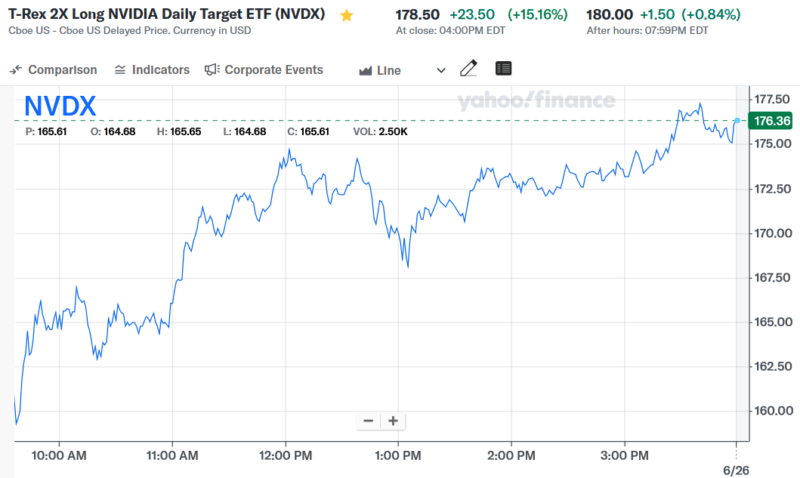Click the 12:00 PM time axis label

[287, 456]
